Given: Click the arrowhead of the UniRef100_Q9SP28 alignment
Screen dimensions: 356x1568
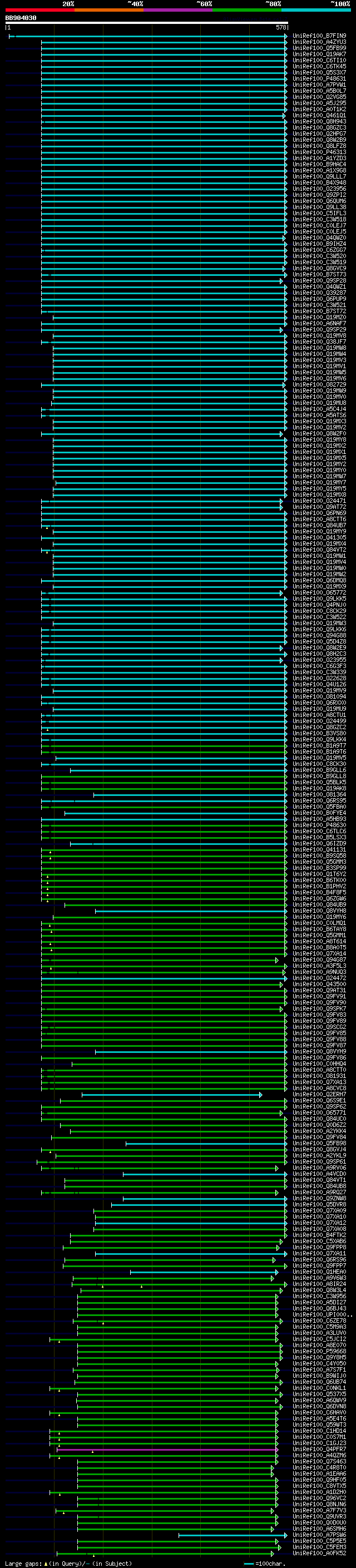Looking at the screenshot, I should pyautogui.click(x=281, y=281).
